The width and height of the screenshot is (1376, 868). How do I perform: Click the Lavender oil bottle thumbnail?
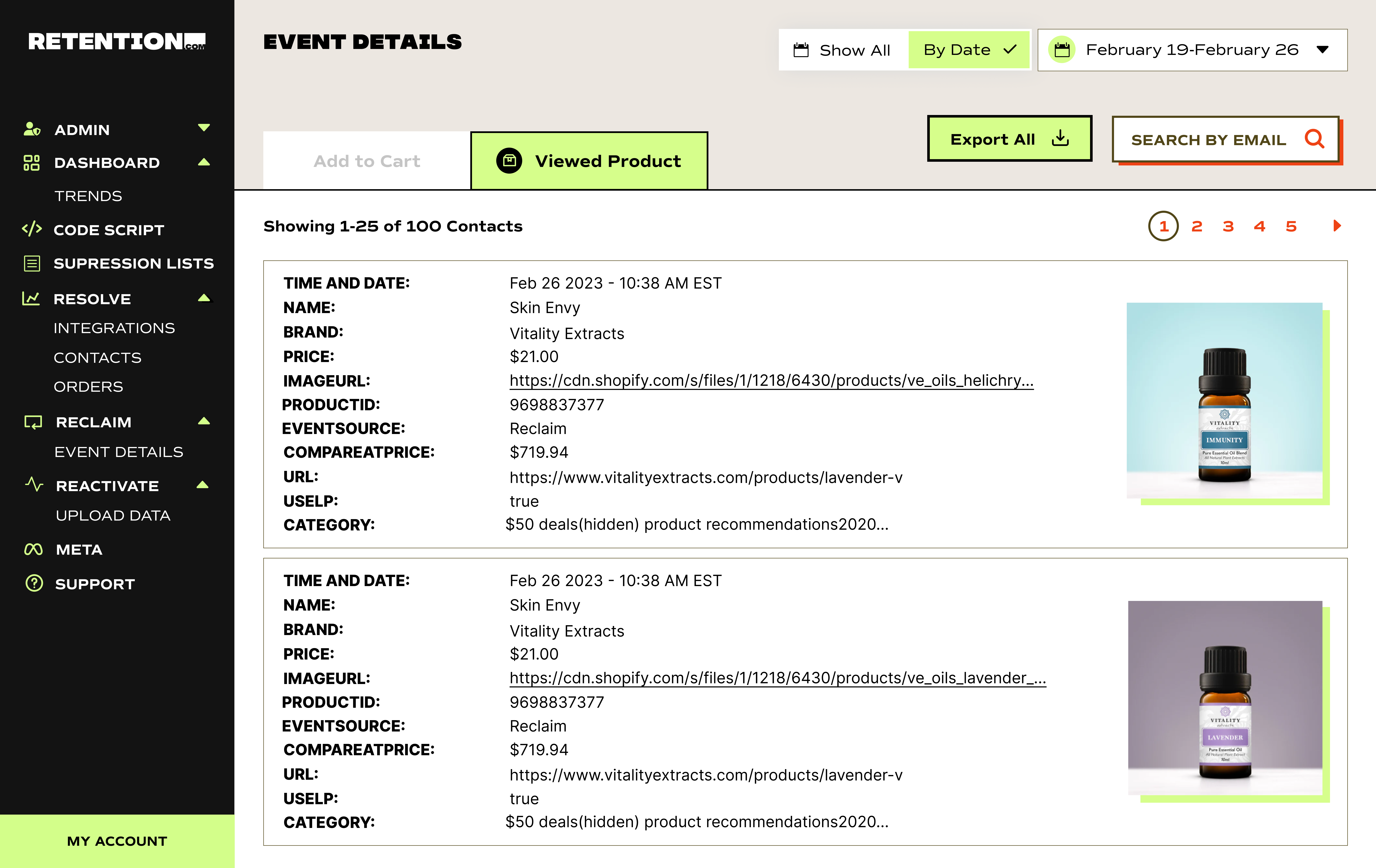pos(1225,698)
